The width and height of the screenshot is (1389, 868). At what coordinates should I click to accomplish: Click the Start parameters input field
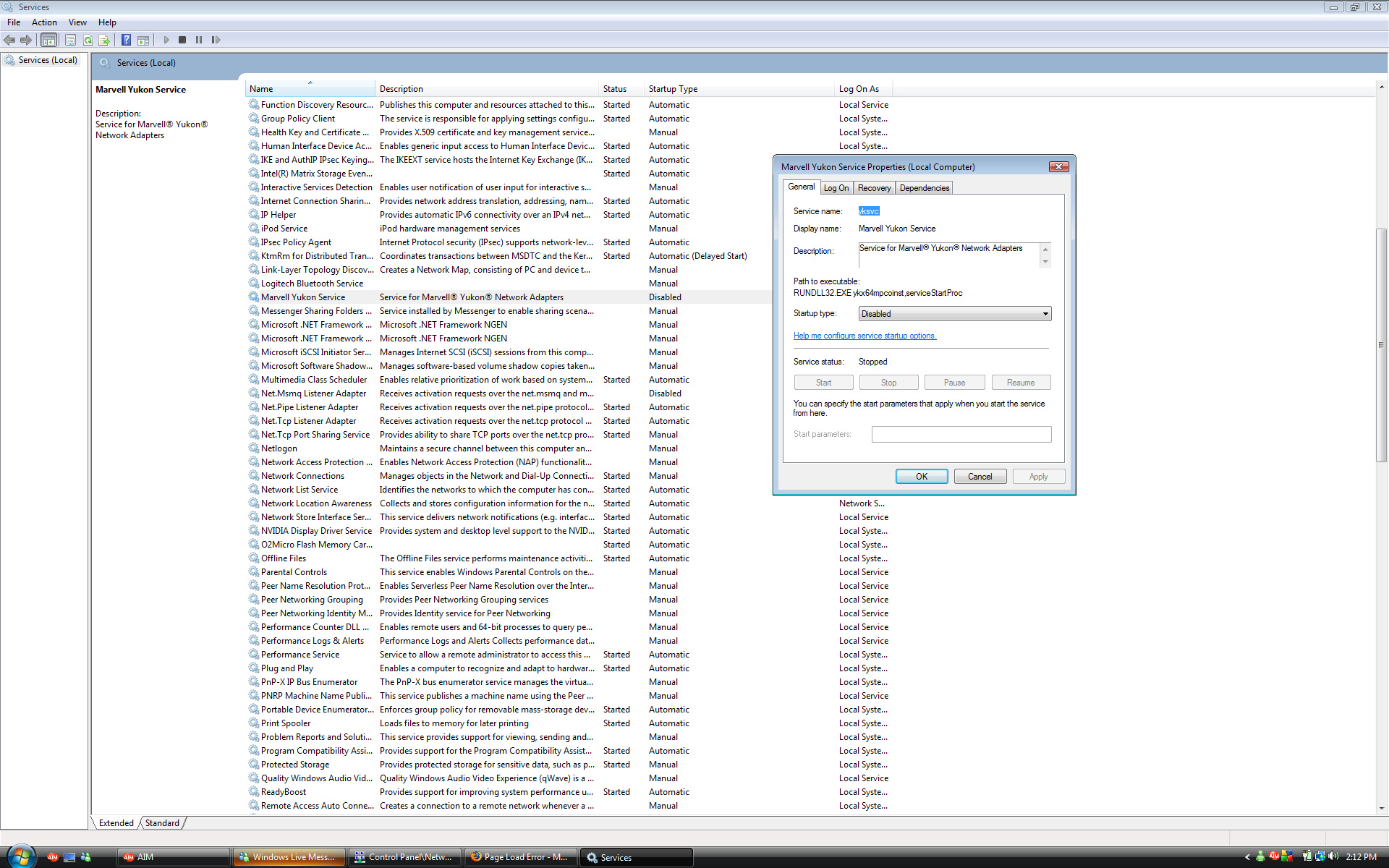961,434
